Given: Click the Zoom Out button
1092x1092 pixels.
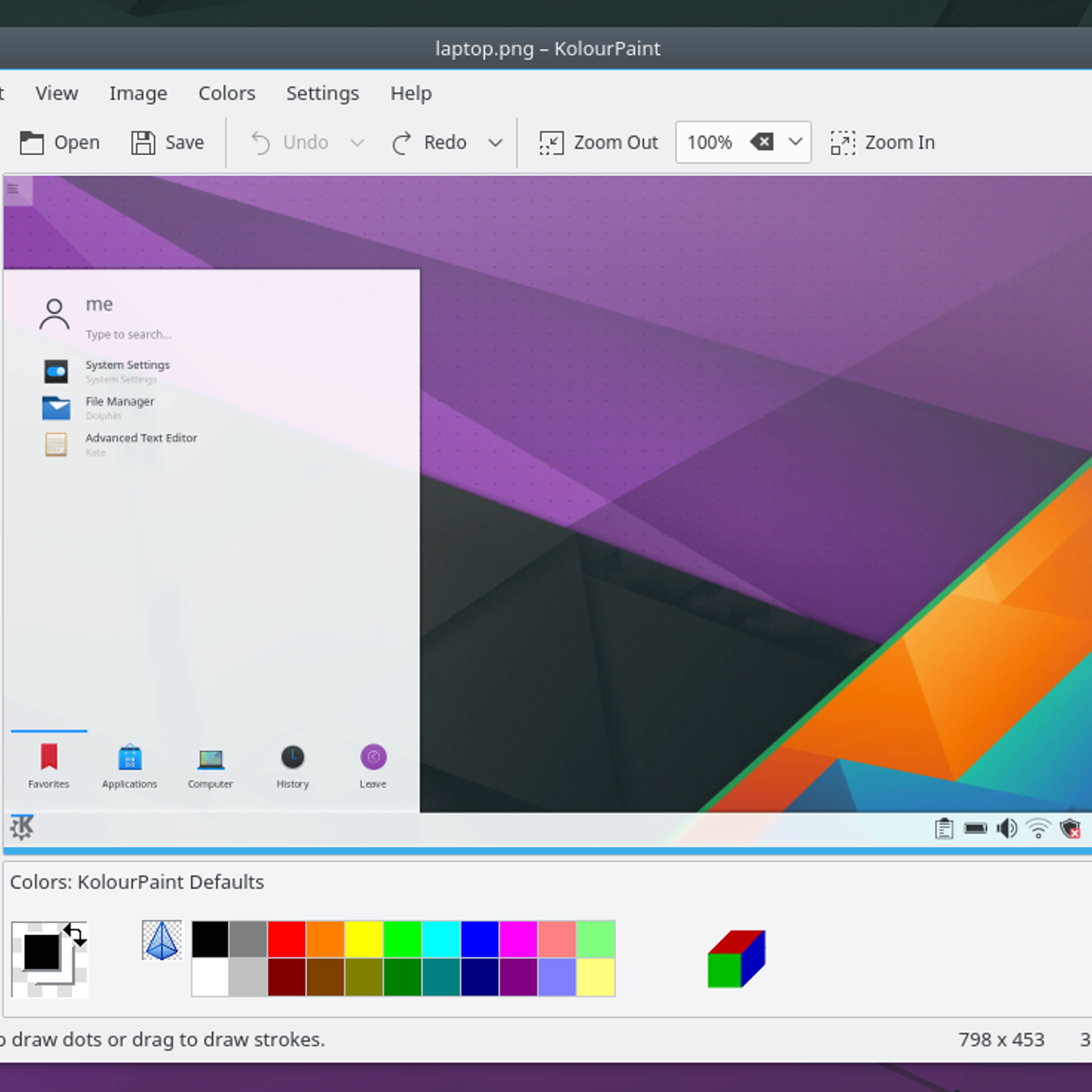Looking at the screenshot, I should point(599,143).
